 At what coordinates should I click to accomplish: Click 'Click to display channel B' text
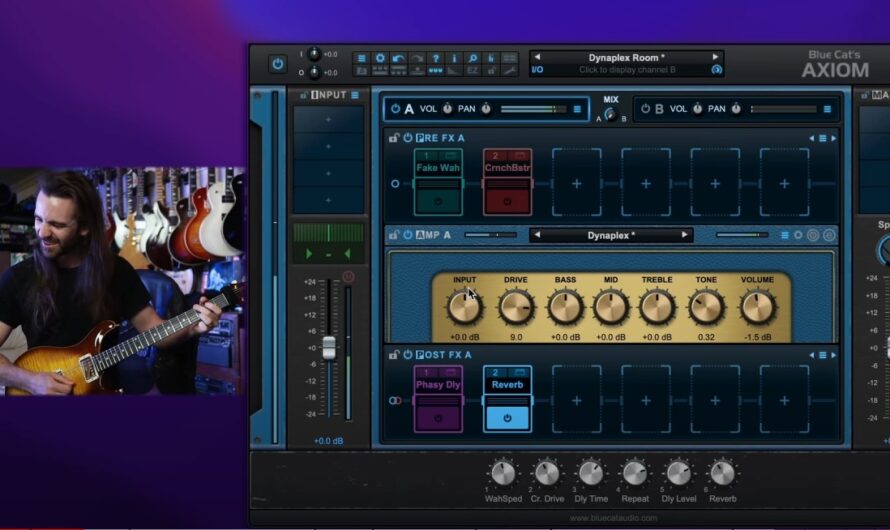pyautogui.click(x=627, y=70)
